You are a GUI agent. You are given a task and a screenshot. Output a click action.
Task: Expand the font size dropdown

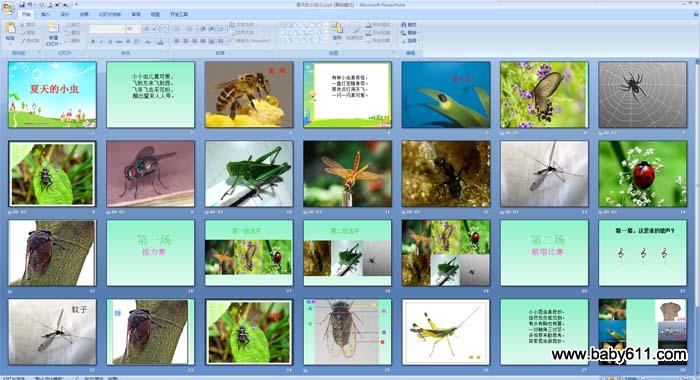[x=137, y=29]
